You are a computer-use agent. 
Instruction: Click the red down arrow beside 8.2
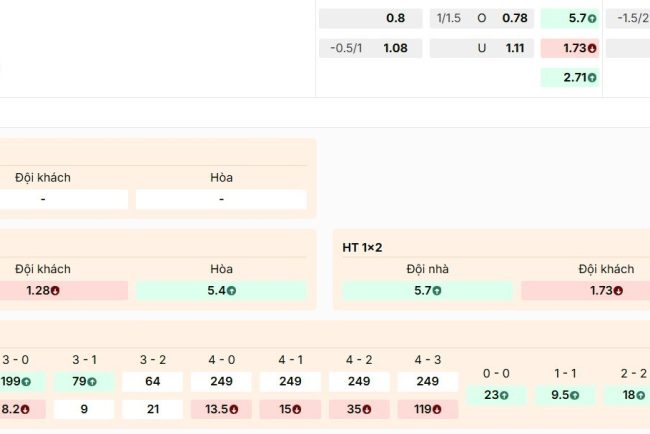pos(25,409)
